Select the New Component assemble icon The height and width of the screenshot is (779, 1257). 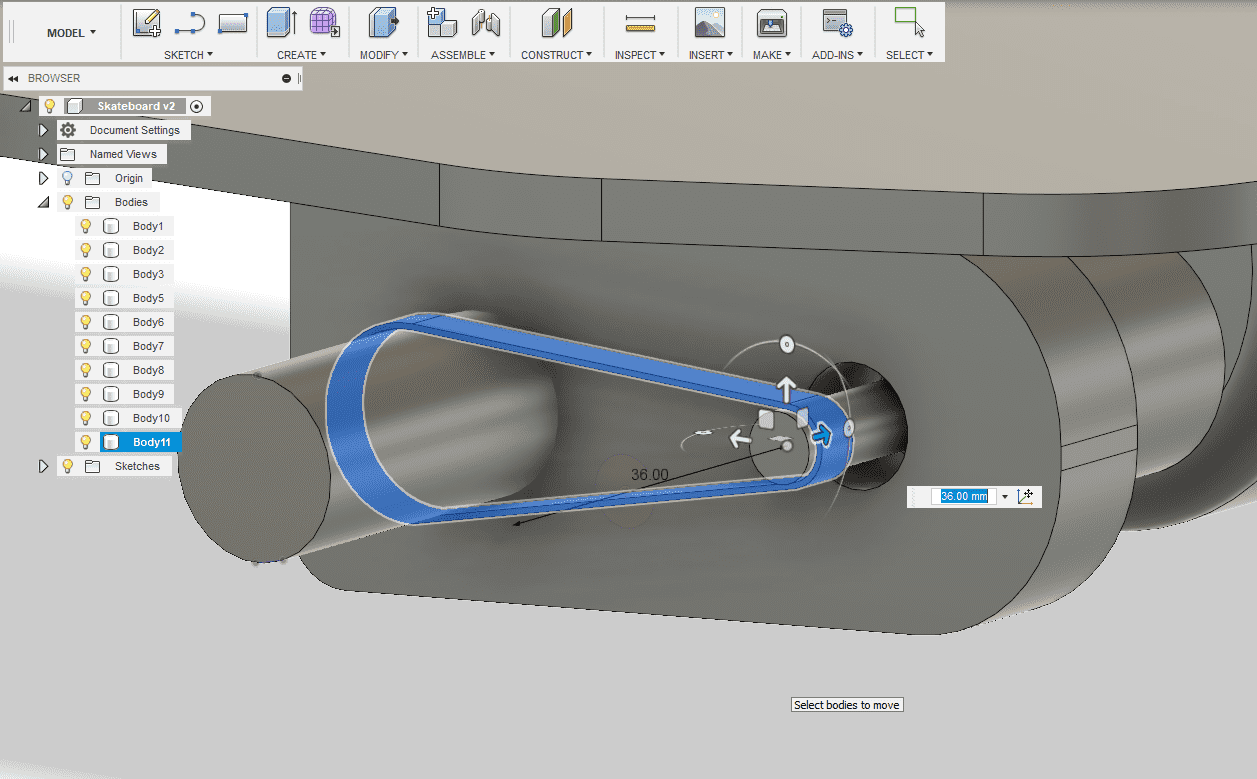pyautogui.click(x=441, y=23)
